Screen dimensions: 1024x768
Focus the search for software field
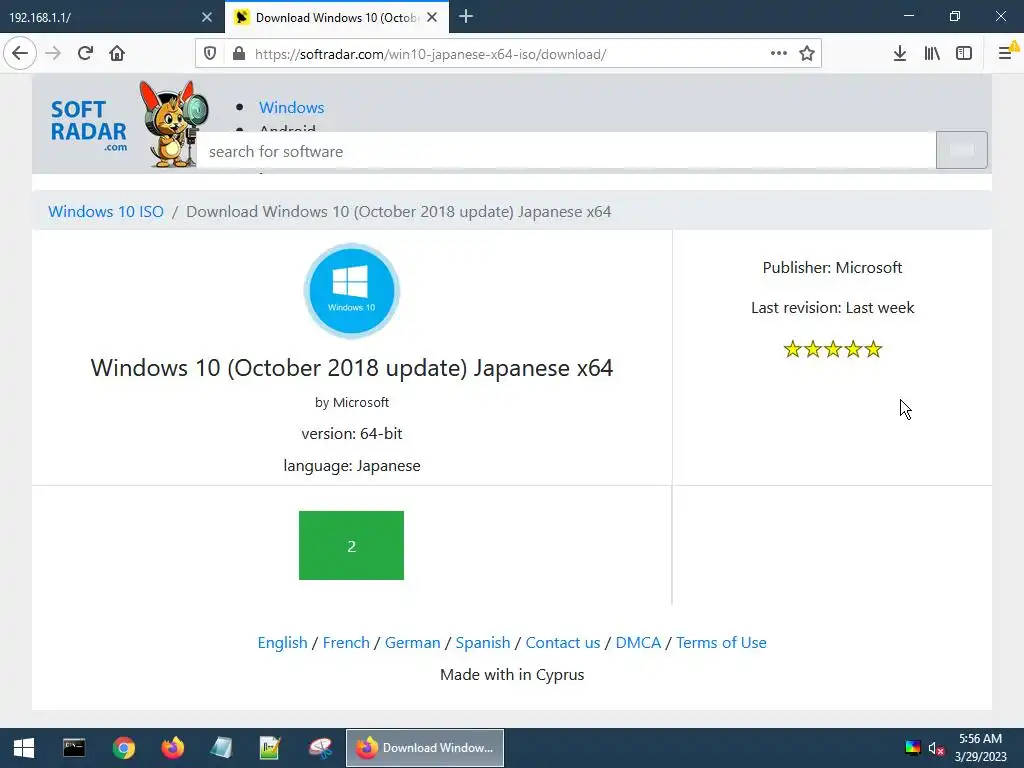click(566, 151)
